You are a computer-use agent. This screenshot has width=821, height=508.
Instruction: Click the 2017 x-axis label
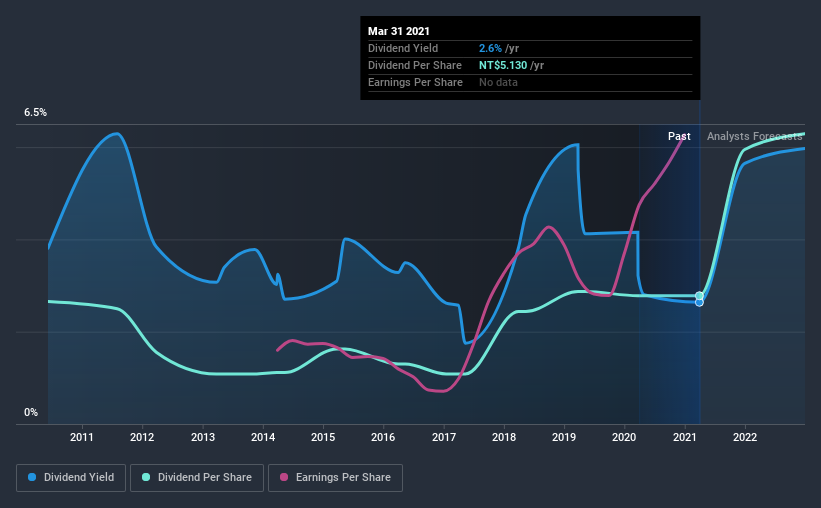pyautogui.click(x=444, y=437)
